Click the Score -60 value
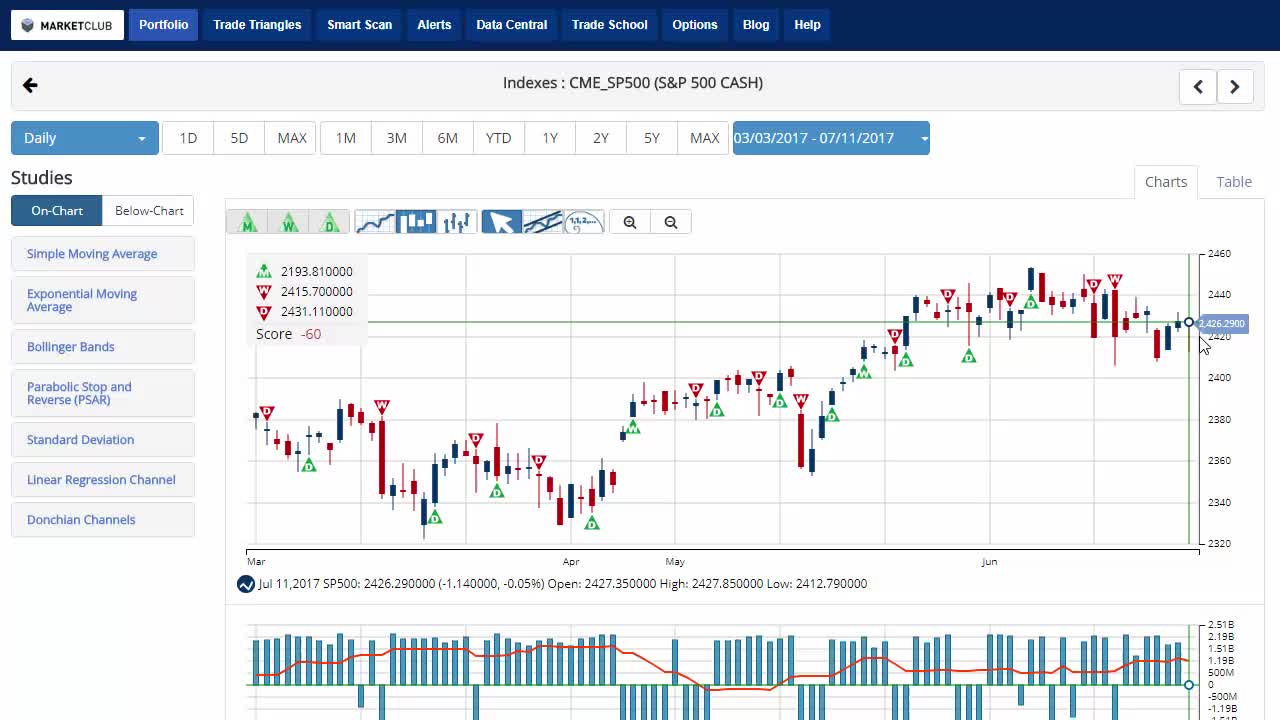The width and height of the screenshot is (1280, 720). (311, 334)
